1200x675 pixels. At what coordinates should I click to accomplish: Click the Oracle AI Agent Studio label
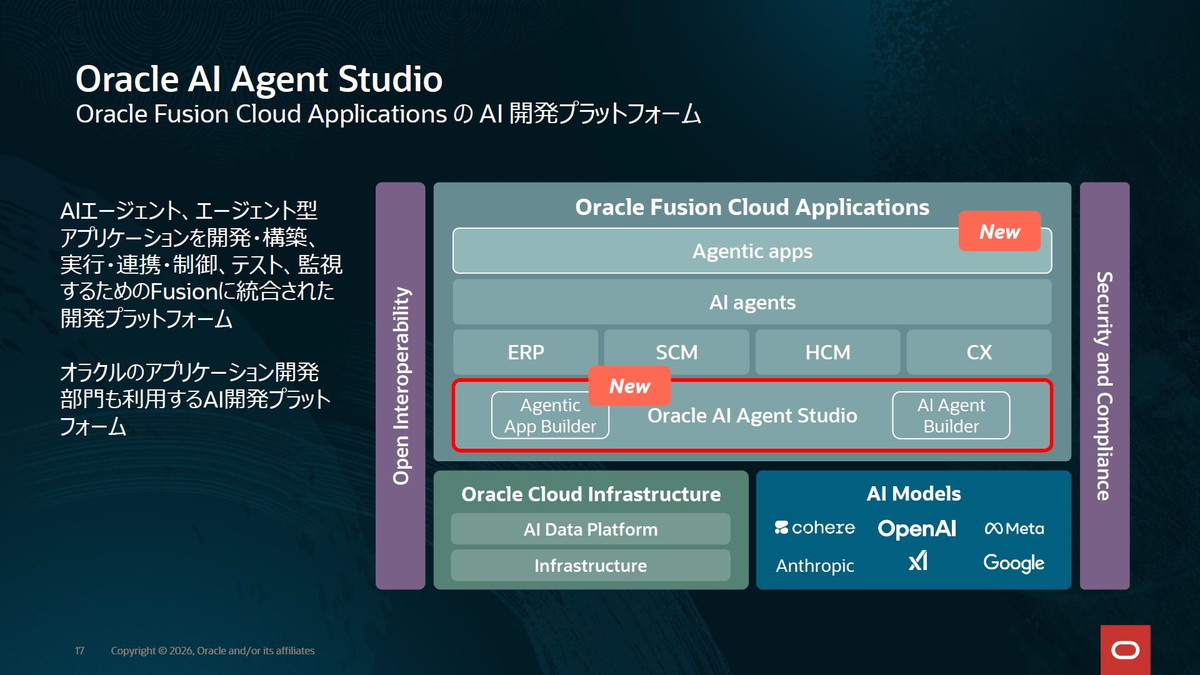(x=752, y=415)
